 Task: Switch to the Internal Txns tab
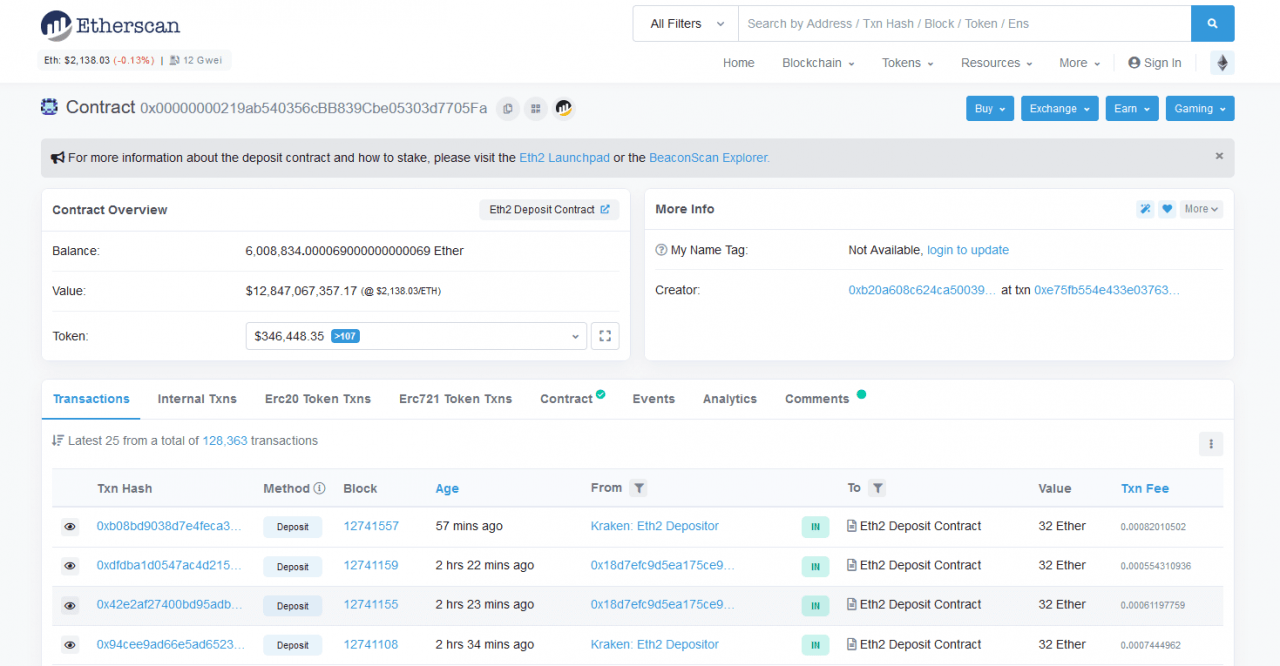point(197,398)
